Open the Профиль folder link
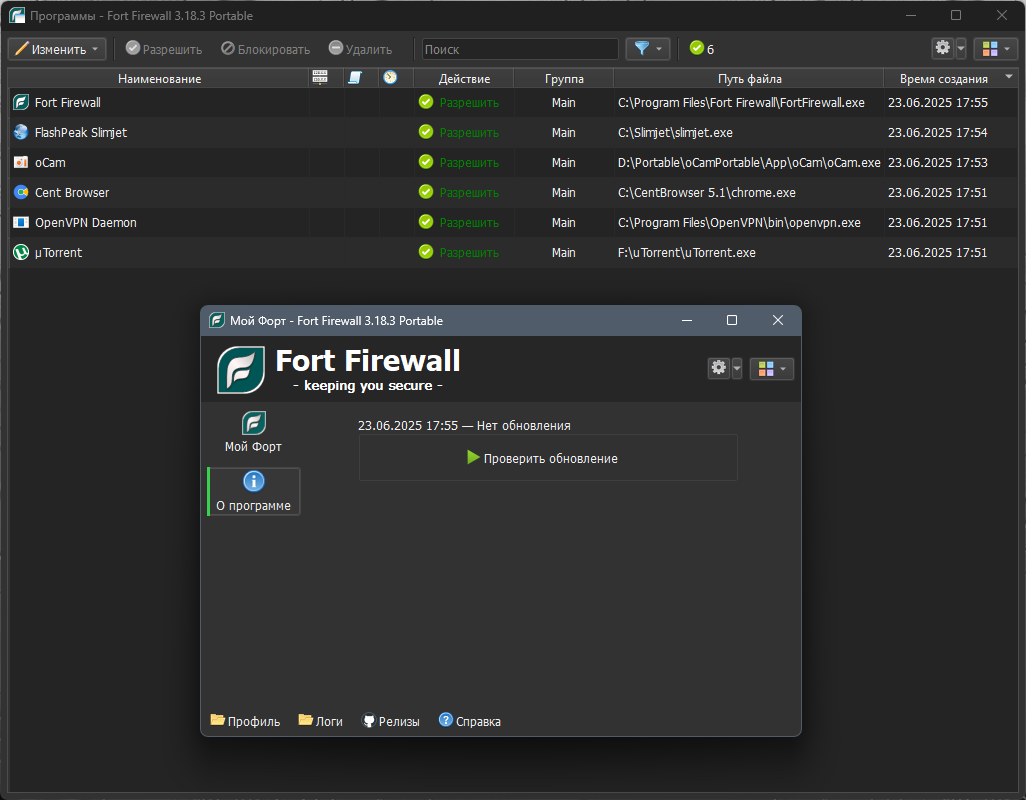 coord(245,721)
